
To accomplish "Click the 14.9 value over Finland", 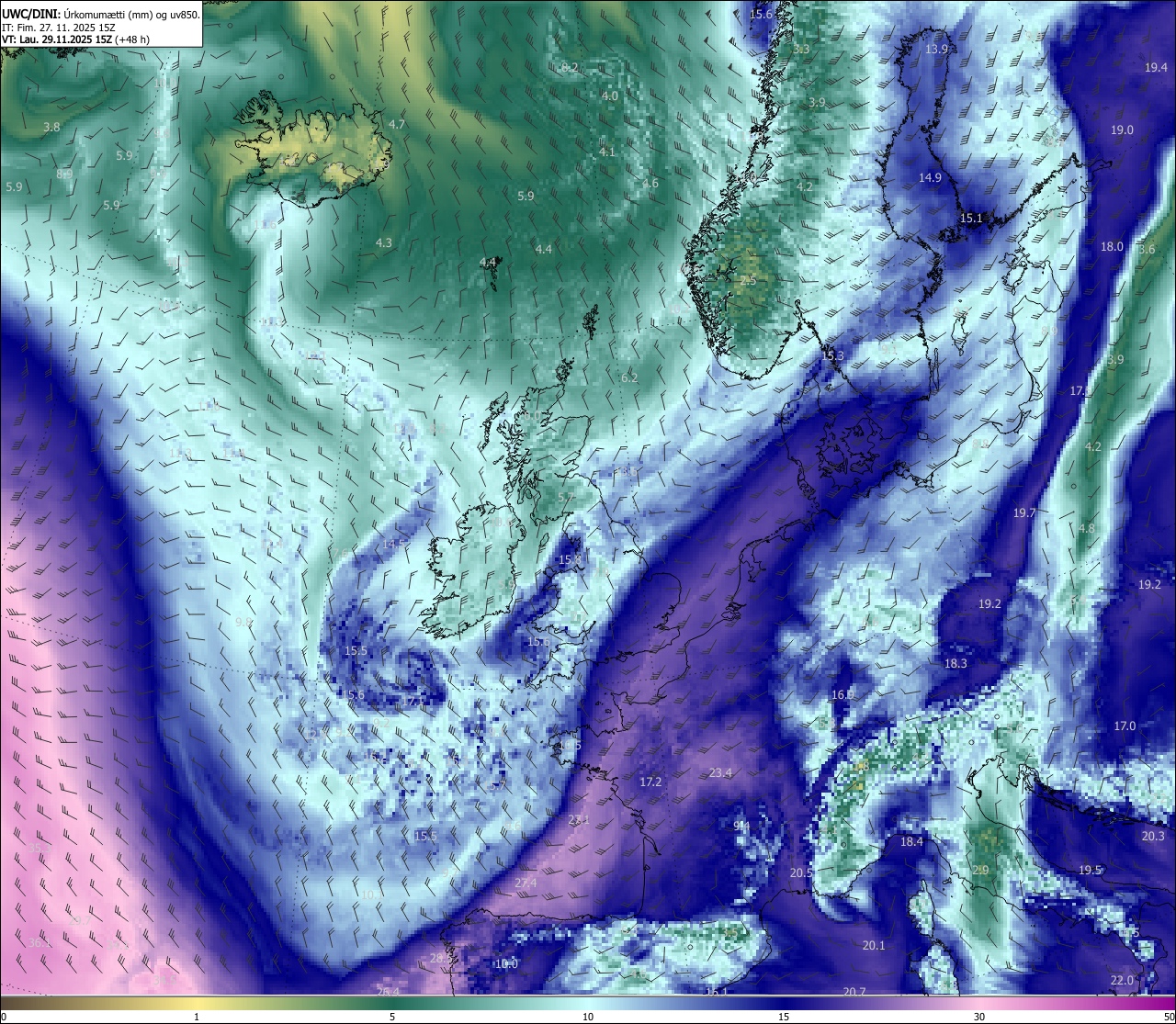I will (931, 177).
